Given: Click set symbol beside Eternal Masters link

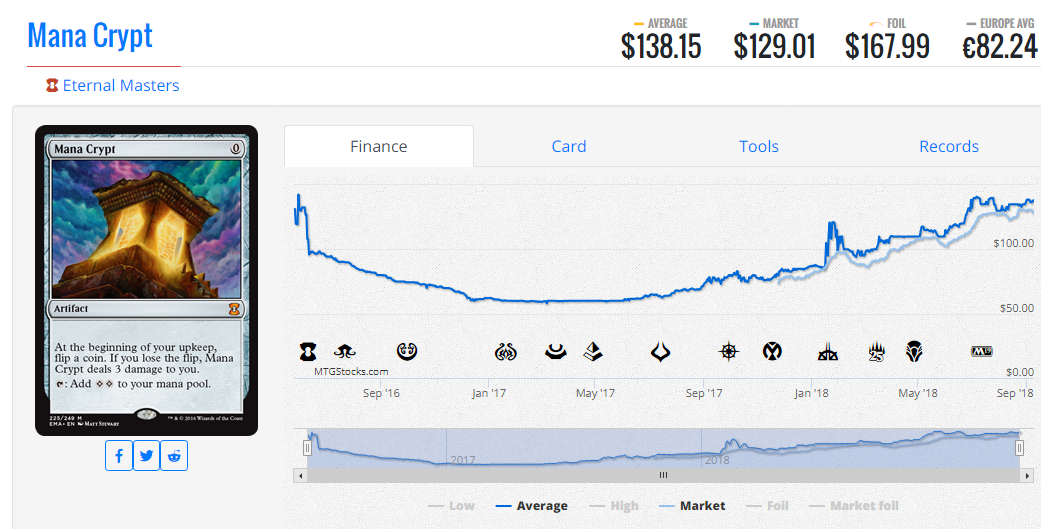Looking at the screenshot, I should tap(52, 86).
